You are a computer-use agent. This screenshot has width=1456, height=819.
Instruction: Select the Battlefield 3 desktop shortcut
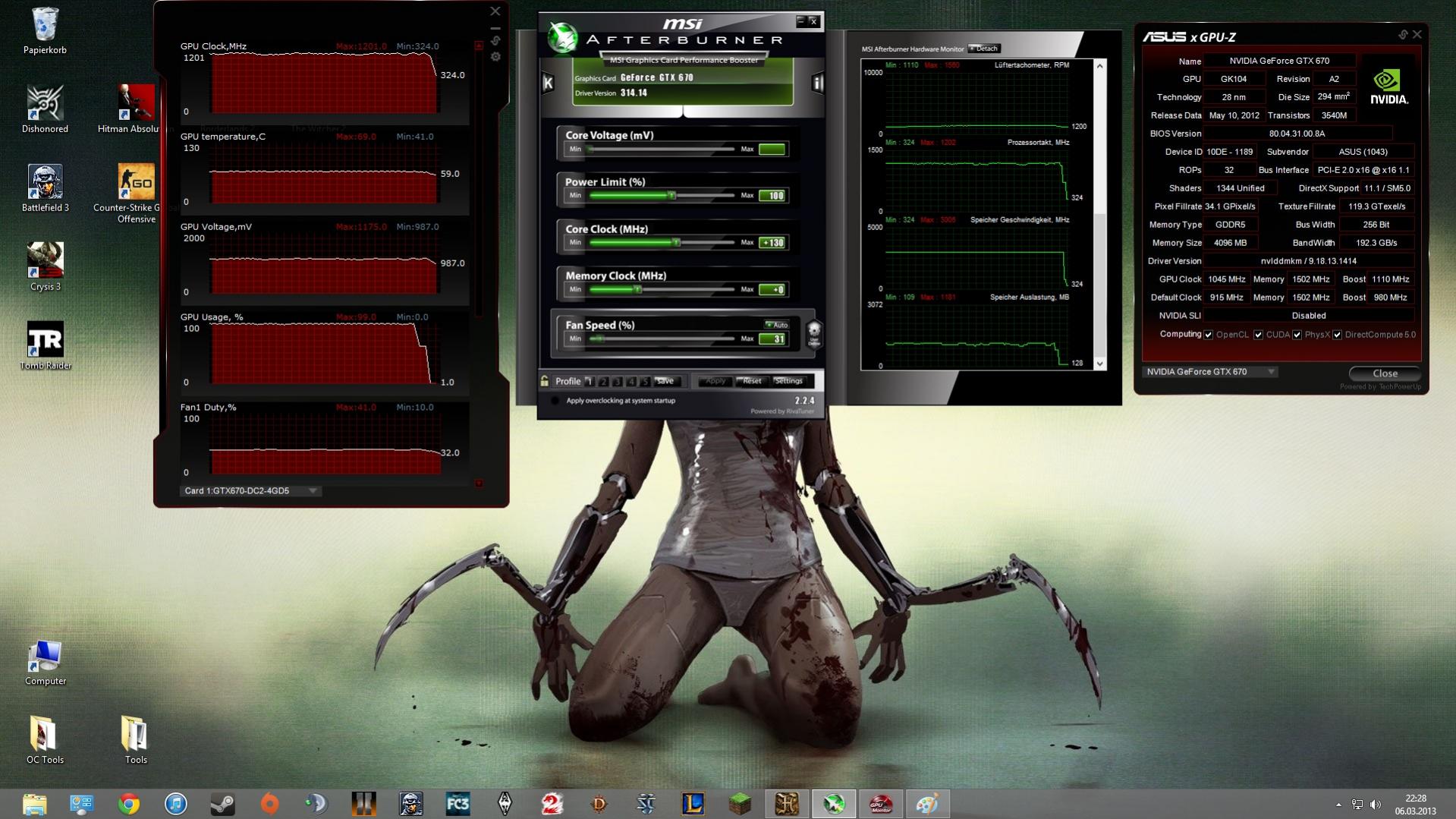pyautogui.click(x=45, y=188)
